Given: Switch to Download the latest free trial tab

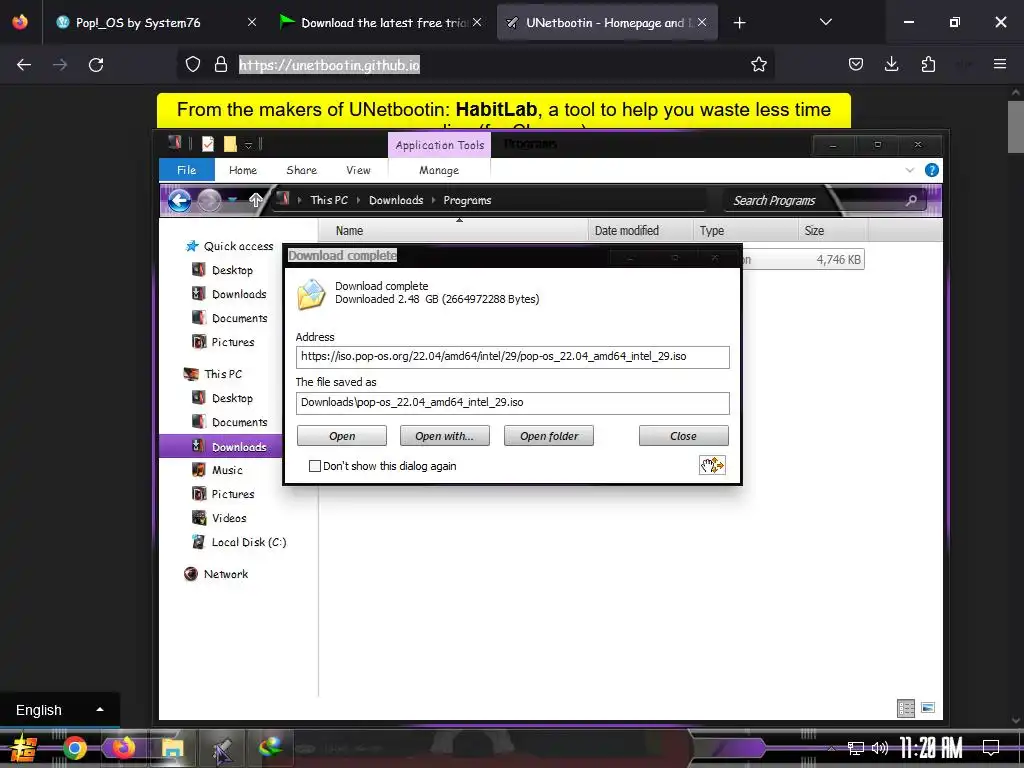Looking at the screenshot, I should click(x=381, y=22).
